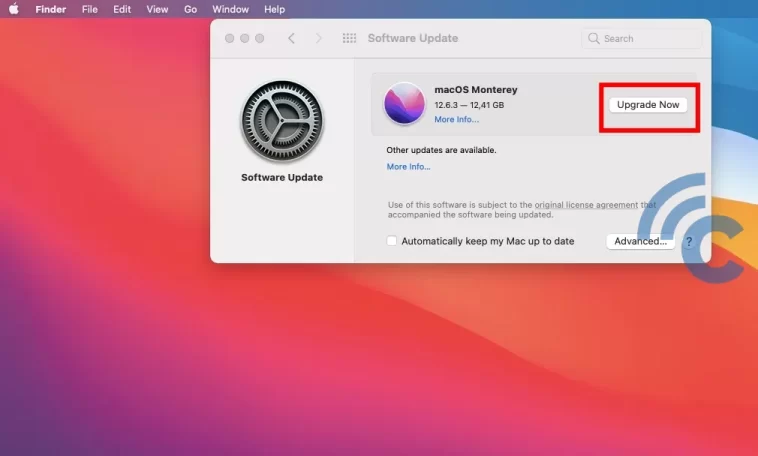Close the Software Update window
Viewport: 758px width, 456px height.
pos(230,38)
